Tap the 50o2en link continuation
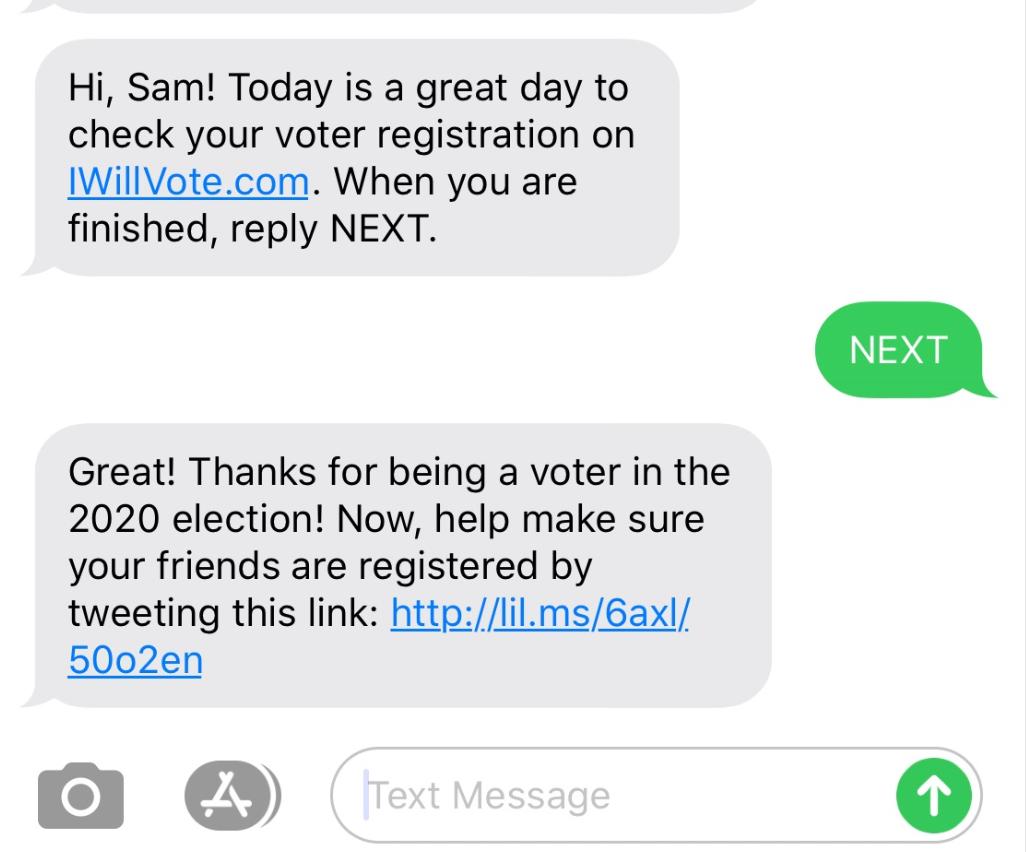Viewport: 1026px width, 852px height. [x=135, y=661]
